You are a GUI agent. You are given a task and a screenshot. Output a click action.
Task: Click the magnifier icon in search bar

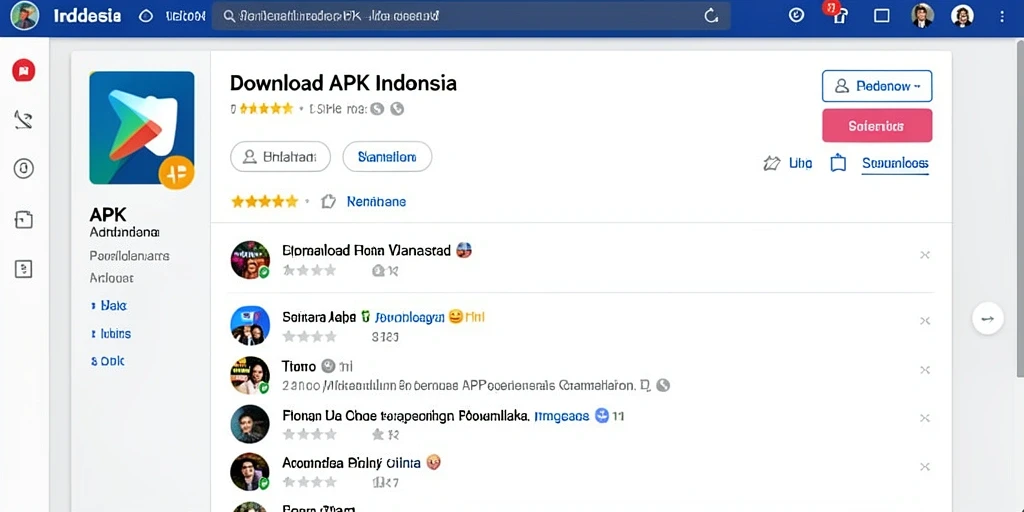[x=229, y=16]
